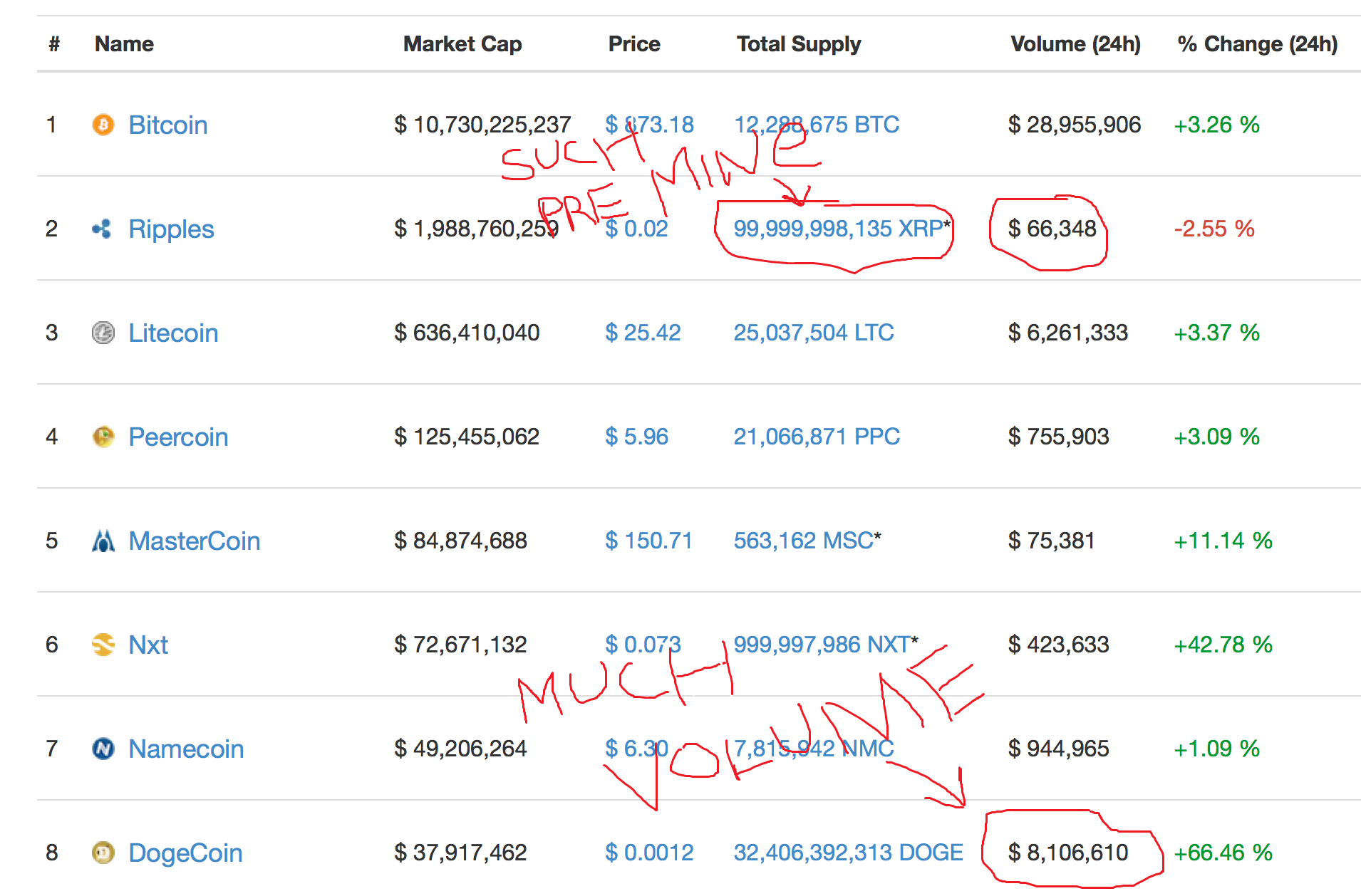Click supply 32,406,392,313 DOGE

[x=849, y=853]
